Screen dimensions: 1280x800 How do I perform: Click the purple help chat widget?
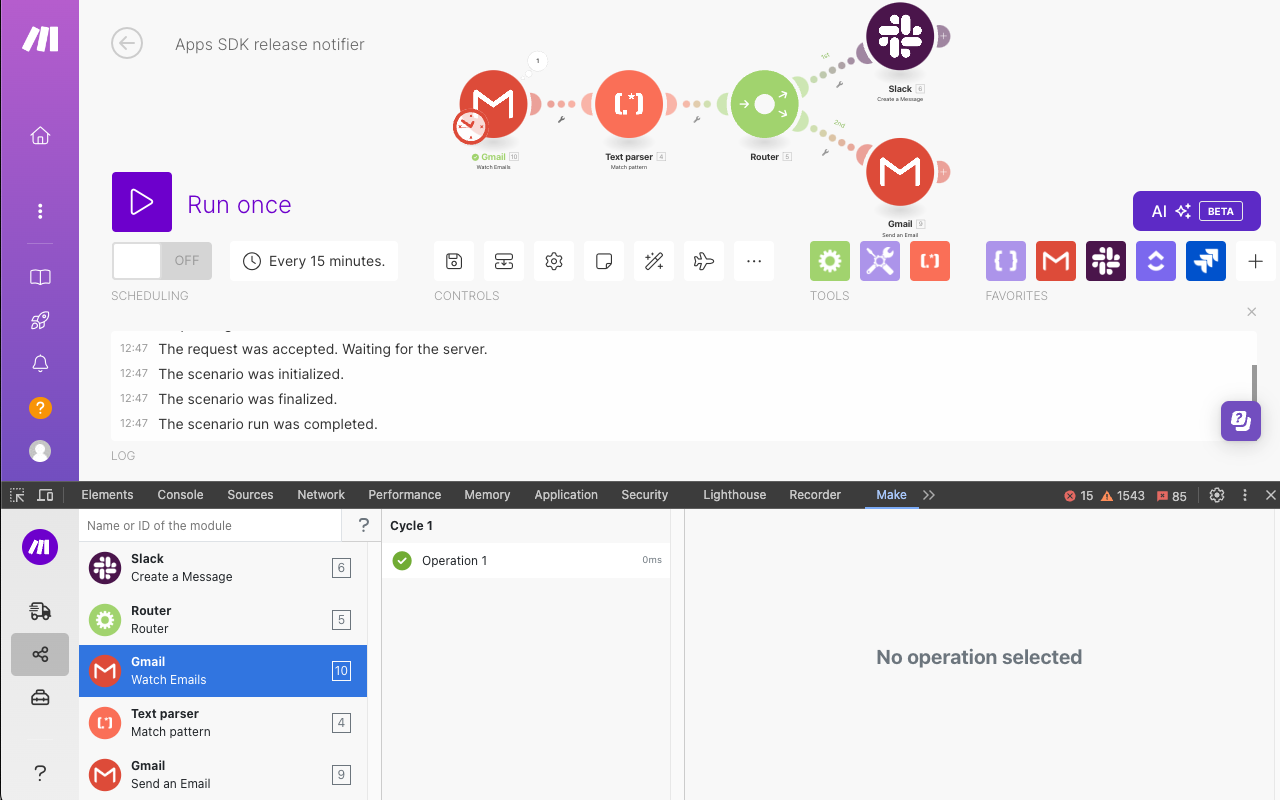click(x=1241, y=421)
